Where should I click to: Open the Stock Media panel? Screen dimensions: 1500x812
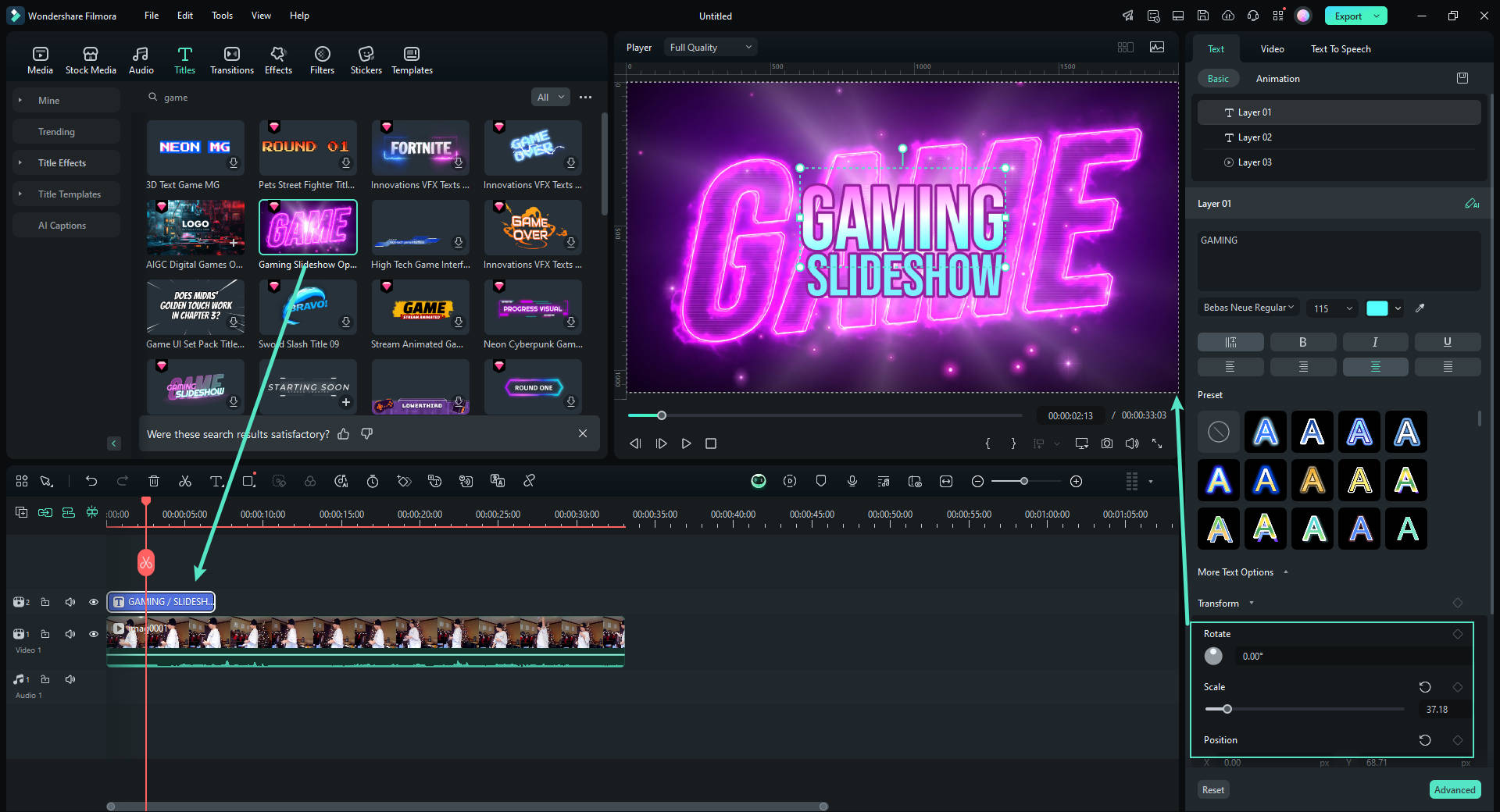point(91,60)
